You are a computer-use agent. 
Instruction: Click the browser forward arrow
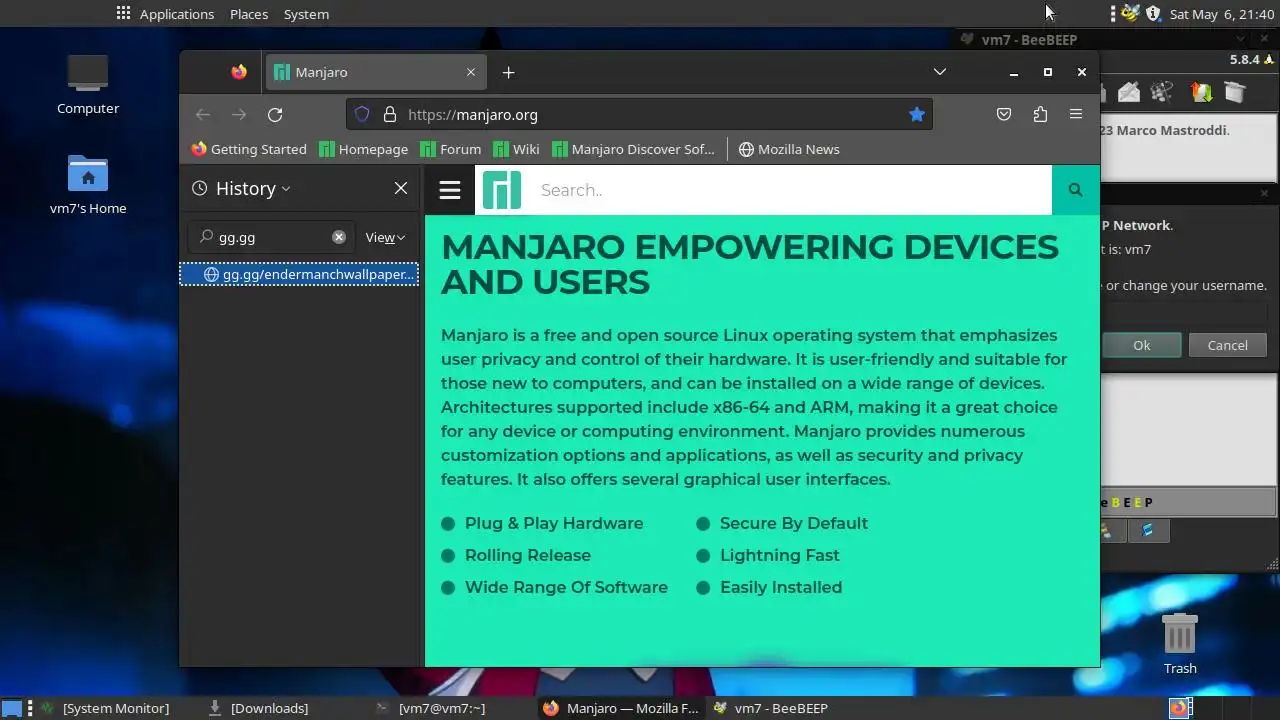pos(239,114)
